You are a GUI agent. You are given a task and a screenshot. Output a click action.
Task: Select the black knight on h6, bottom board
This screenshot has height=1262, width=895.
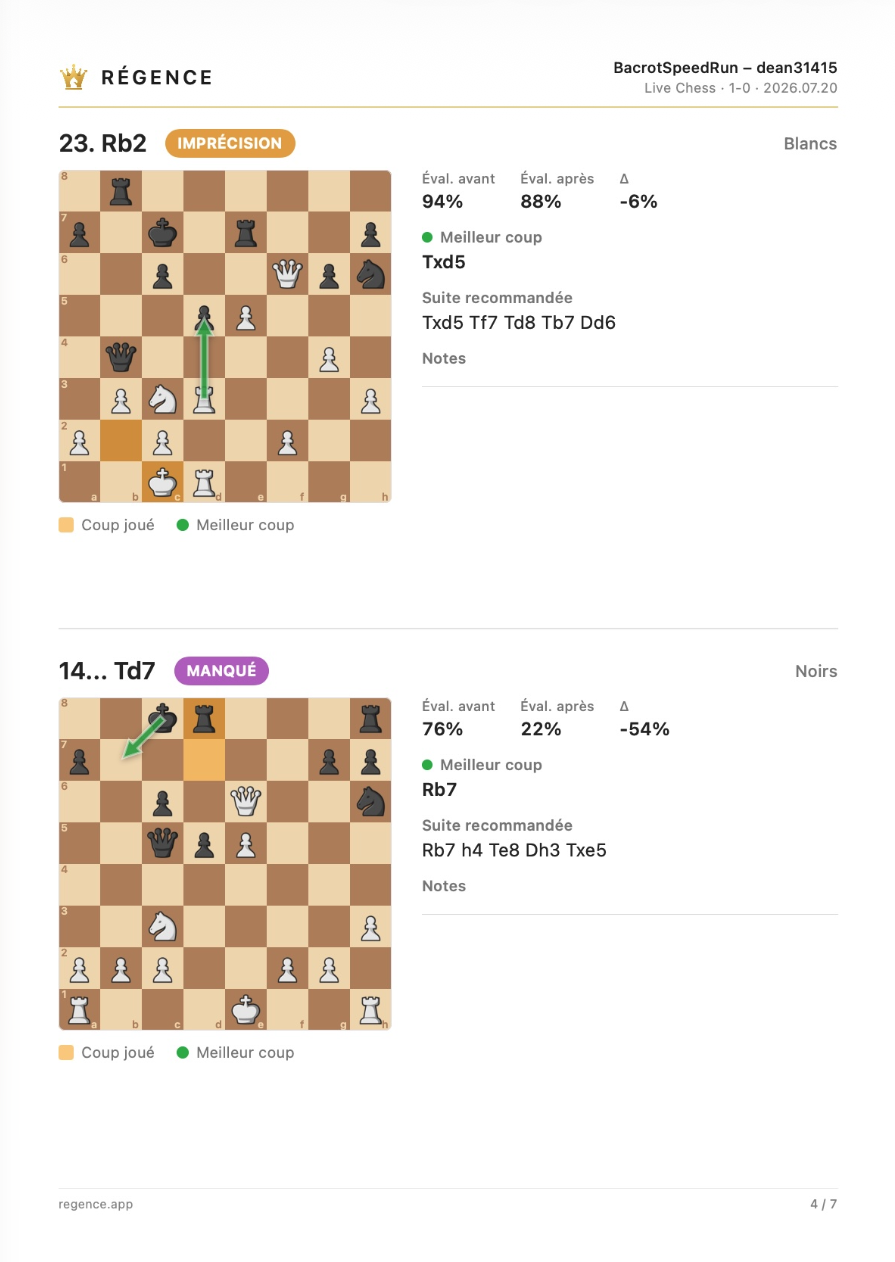370,801
